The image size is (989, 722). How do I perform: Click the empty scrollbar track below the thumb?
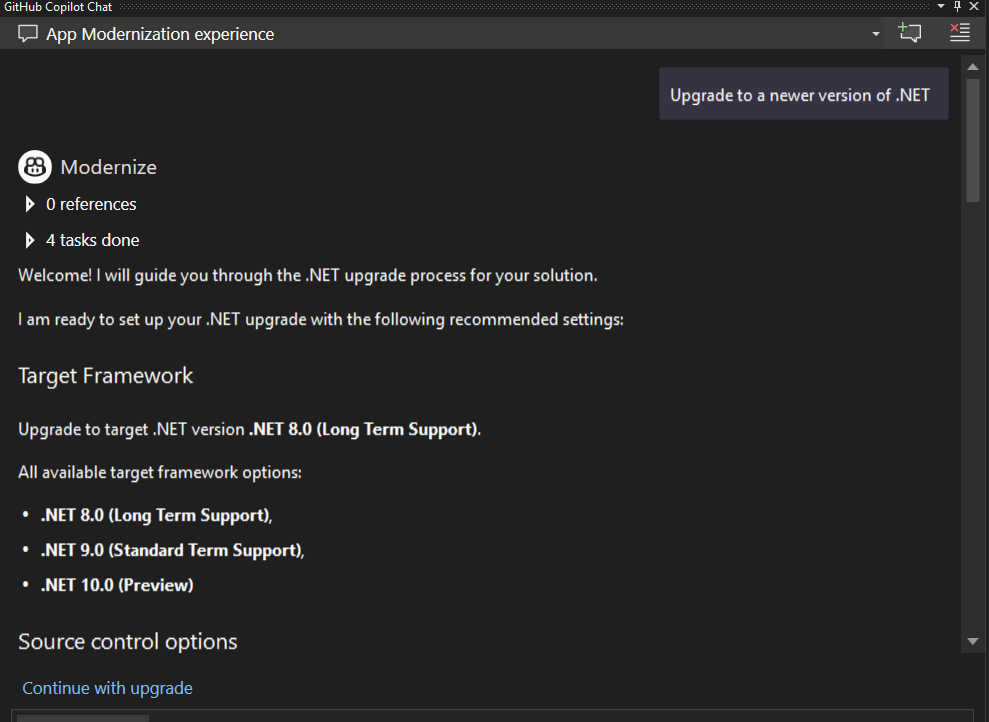click(973, 420)
